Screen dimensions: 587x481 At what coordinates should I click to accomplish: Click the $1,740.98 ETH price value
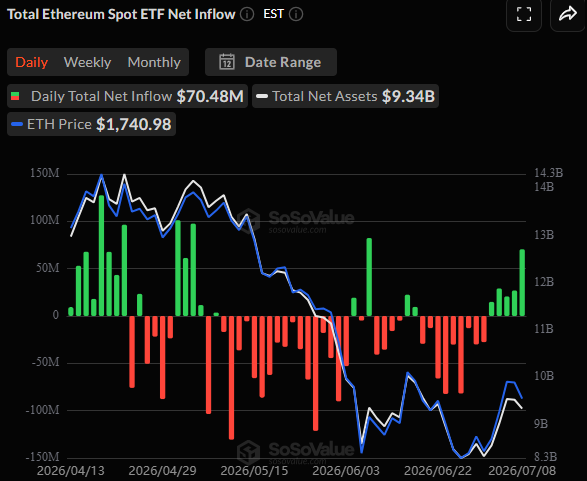tap(134, 124)
